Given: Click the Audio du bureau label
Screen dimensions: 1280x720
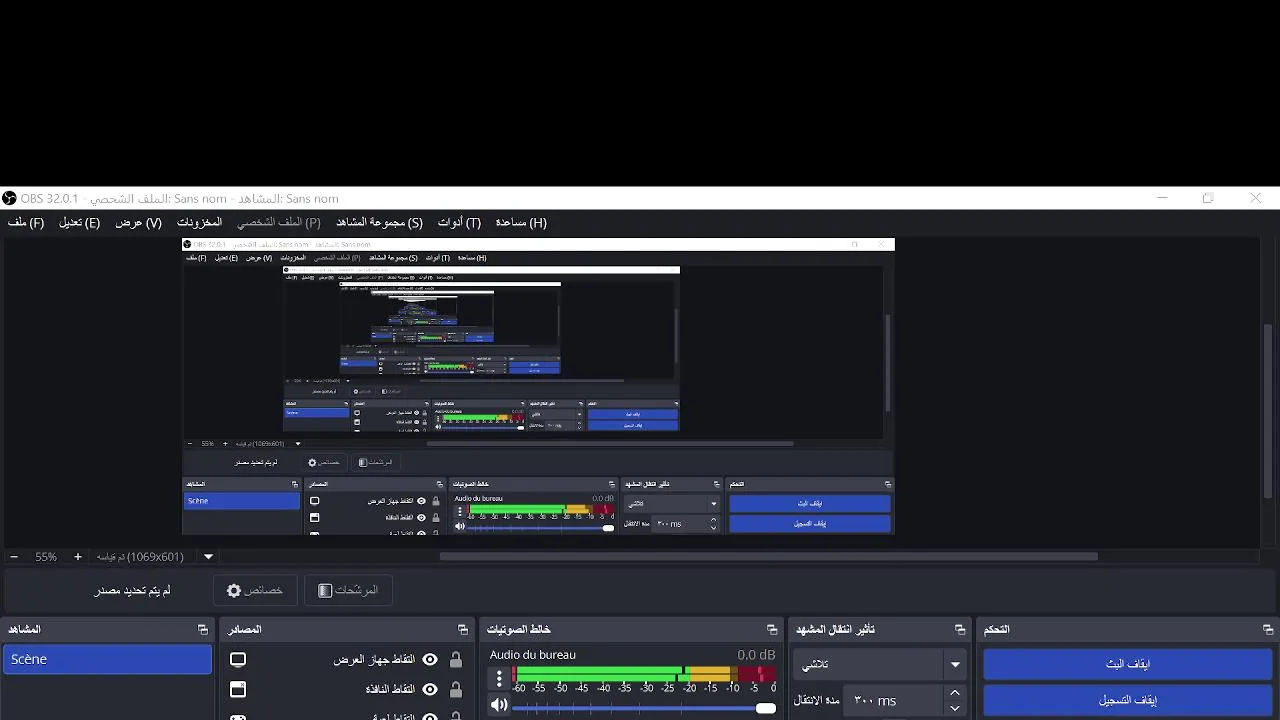Looking at the screenshot, I should [533, 655].
